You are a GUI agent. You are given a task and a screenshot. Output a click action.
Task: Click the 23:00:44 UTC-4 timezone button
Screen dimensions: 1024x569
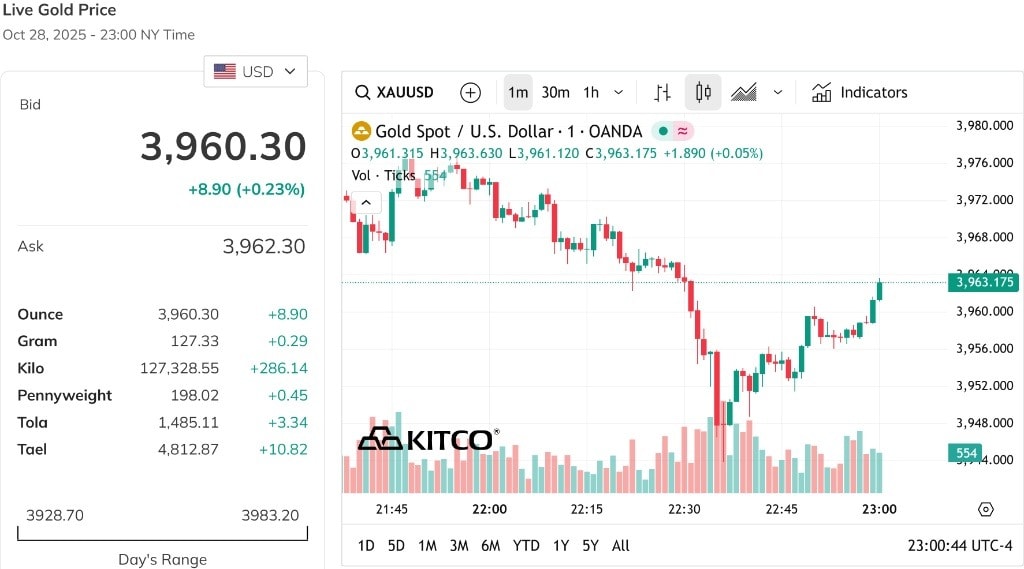coord(959,545)
